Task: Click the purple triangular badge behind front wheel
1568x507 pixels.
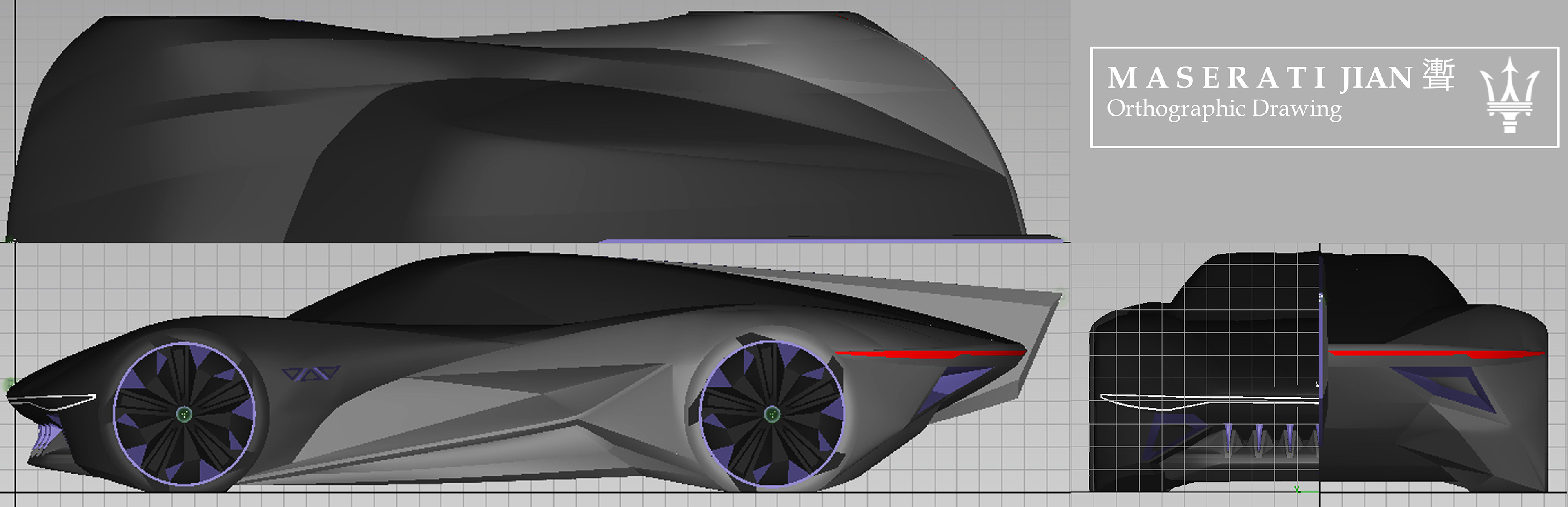Action: click(310, 373)
